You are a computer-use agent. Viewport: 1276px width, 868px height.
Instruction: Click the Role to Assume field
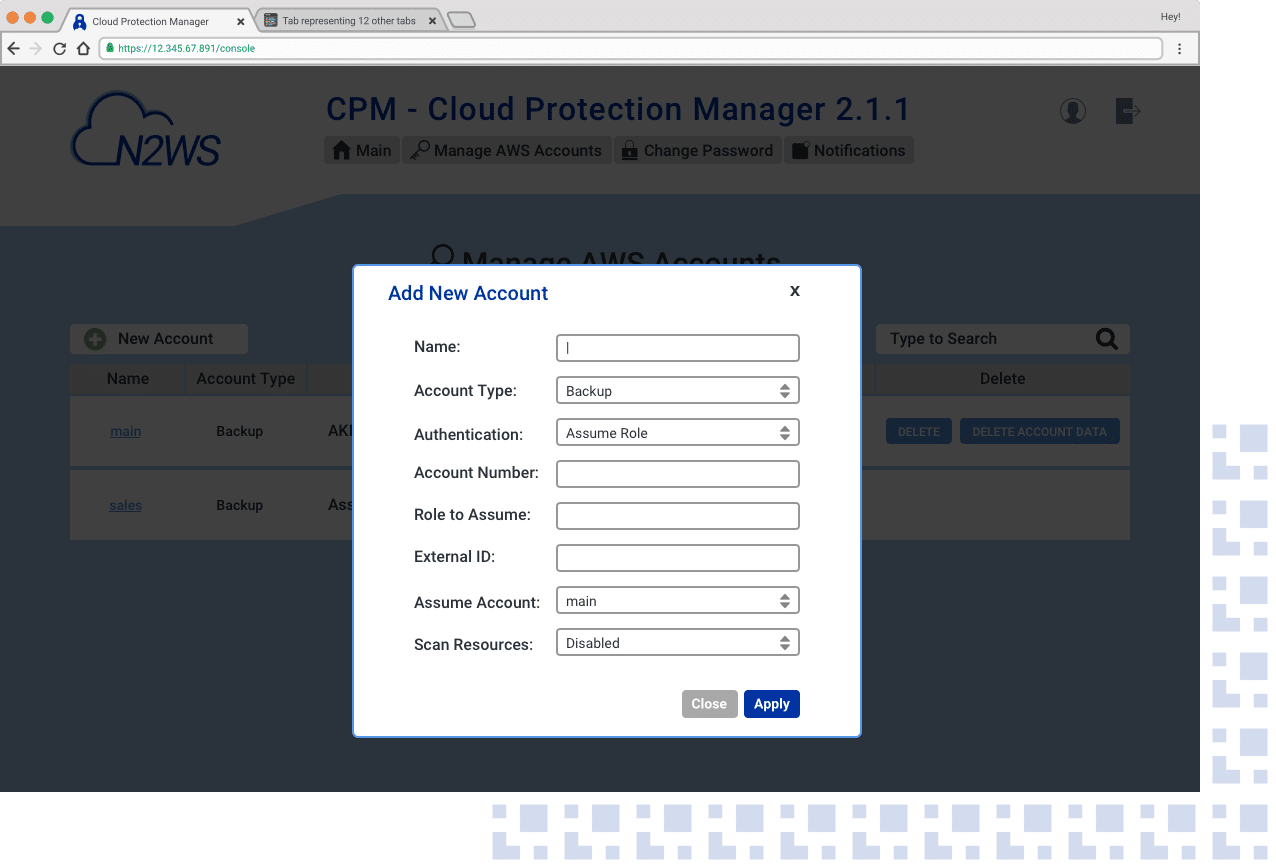pos(678,516)
